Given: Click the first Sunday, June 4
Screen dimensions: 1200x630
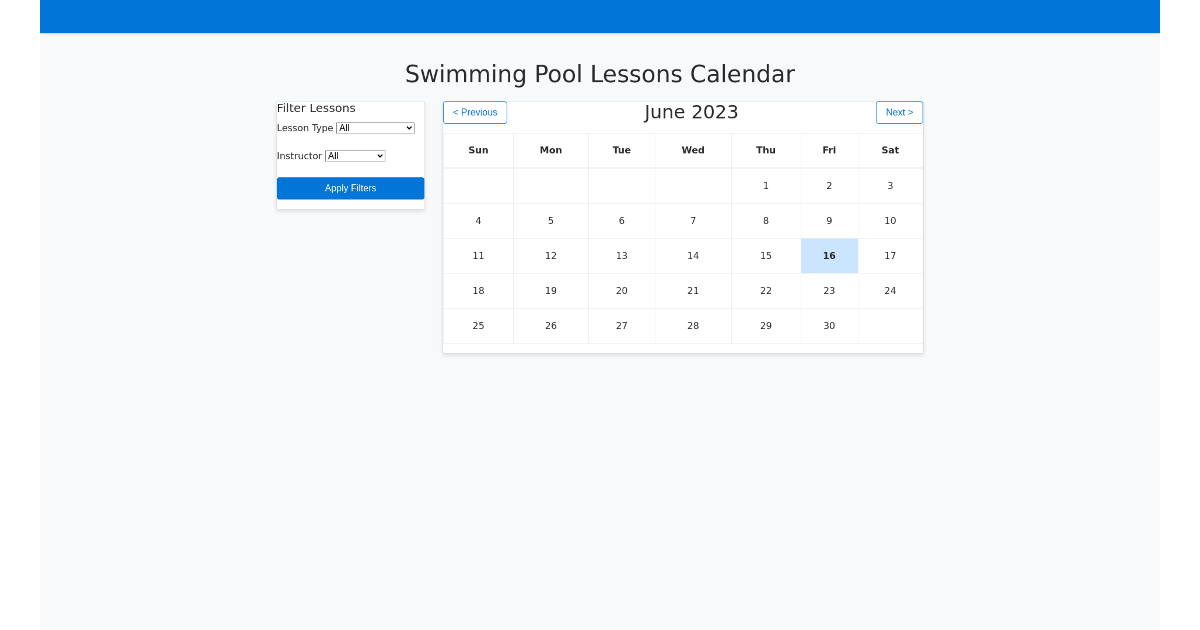Looking at the screenshot, I should pyautogui.click(x=478, y=220).
